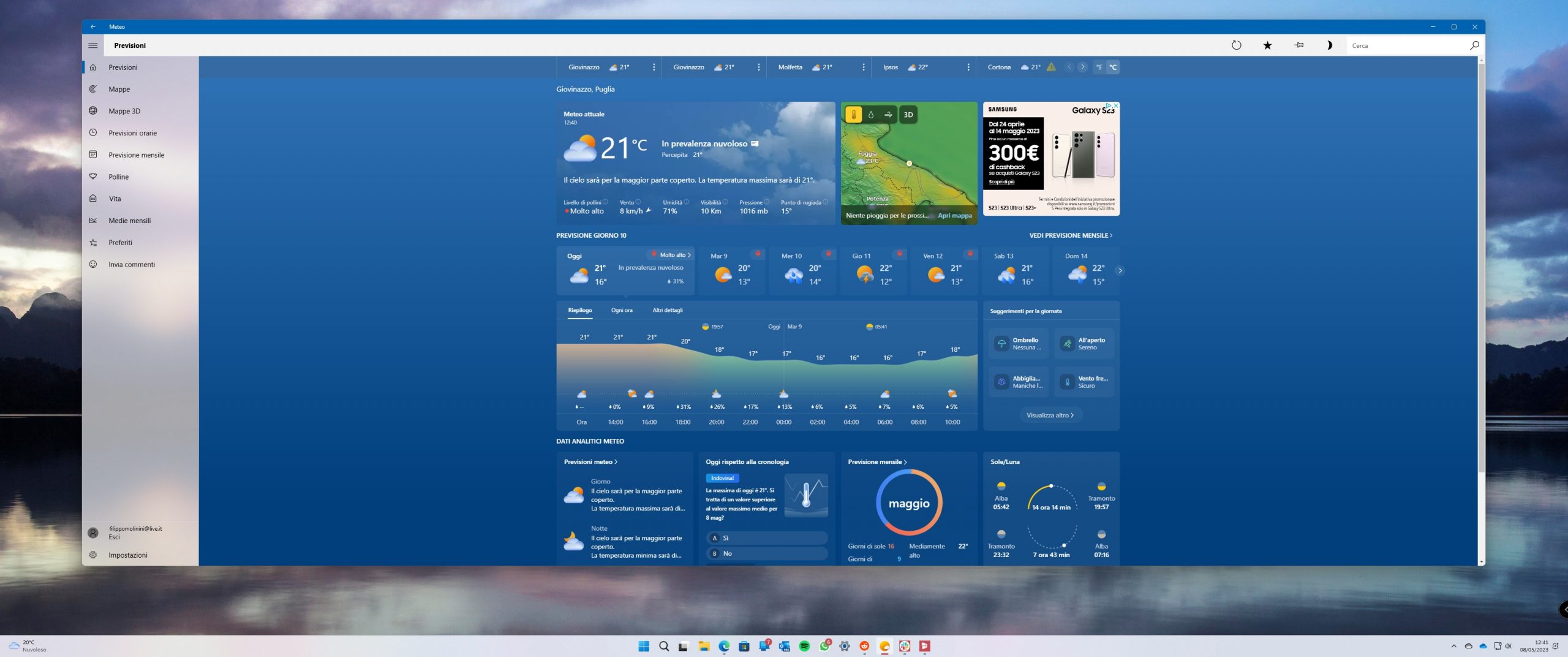The height and width of the screenshot is (657, 1568).
Task: Open the Previsione mensile card heading chevron
Action: click(x=905, y=462)
